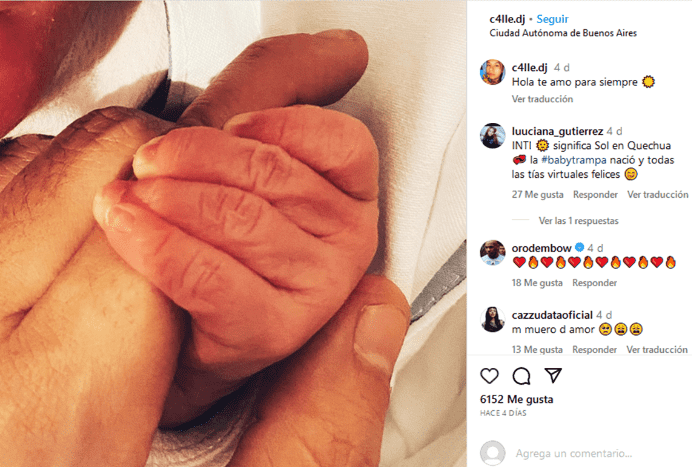Reply to the orodembow comment

594,283
